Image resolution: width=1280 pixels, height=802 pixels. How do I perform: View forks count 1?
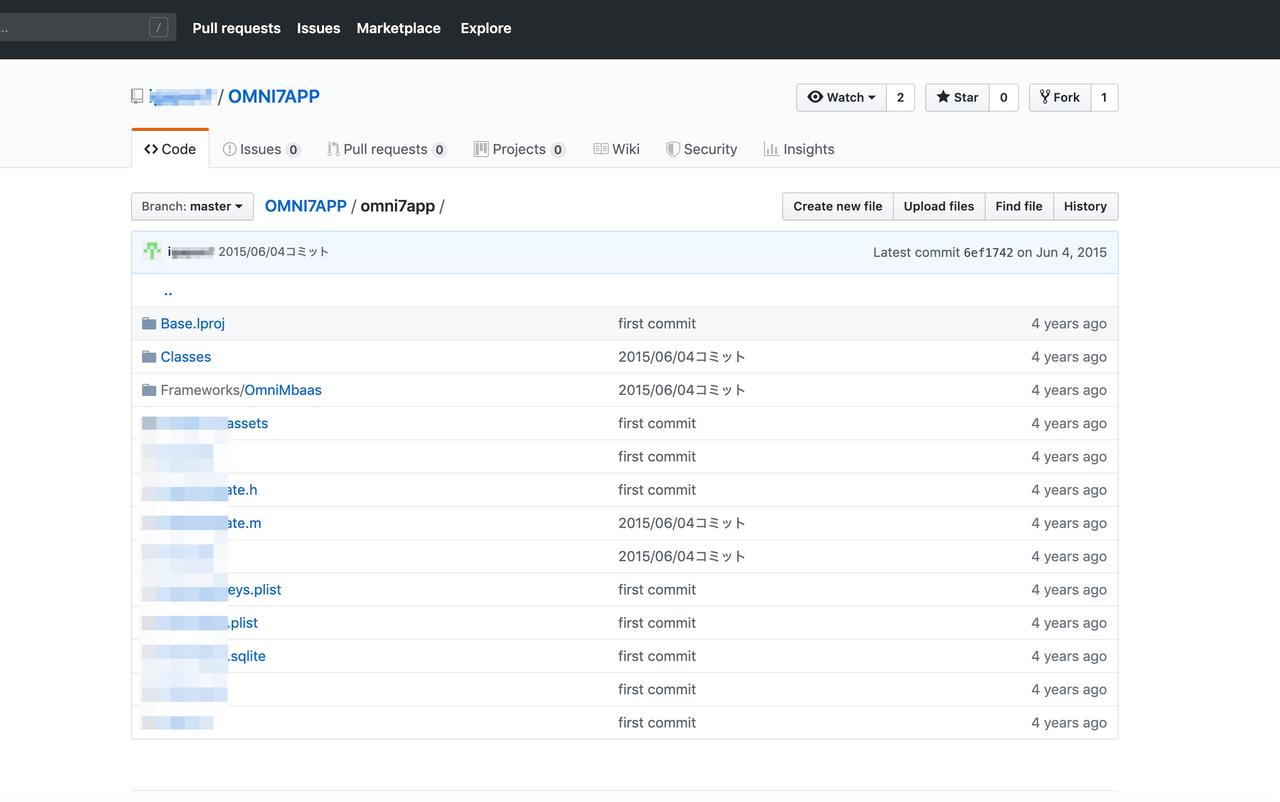pyautogui.click(x=1104, y=97)
